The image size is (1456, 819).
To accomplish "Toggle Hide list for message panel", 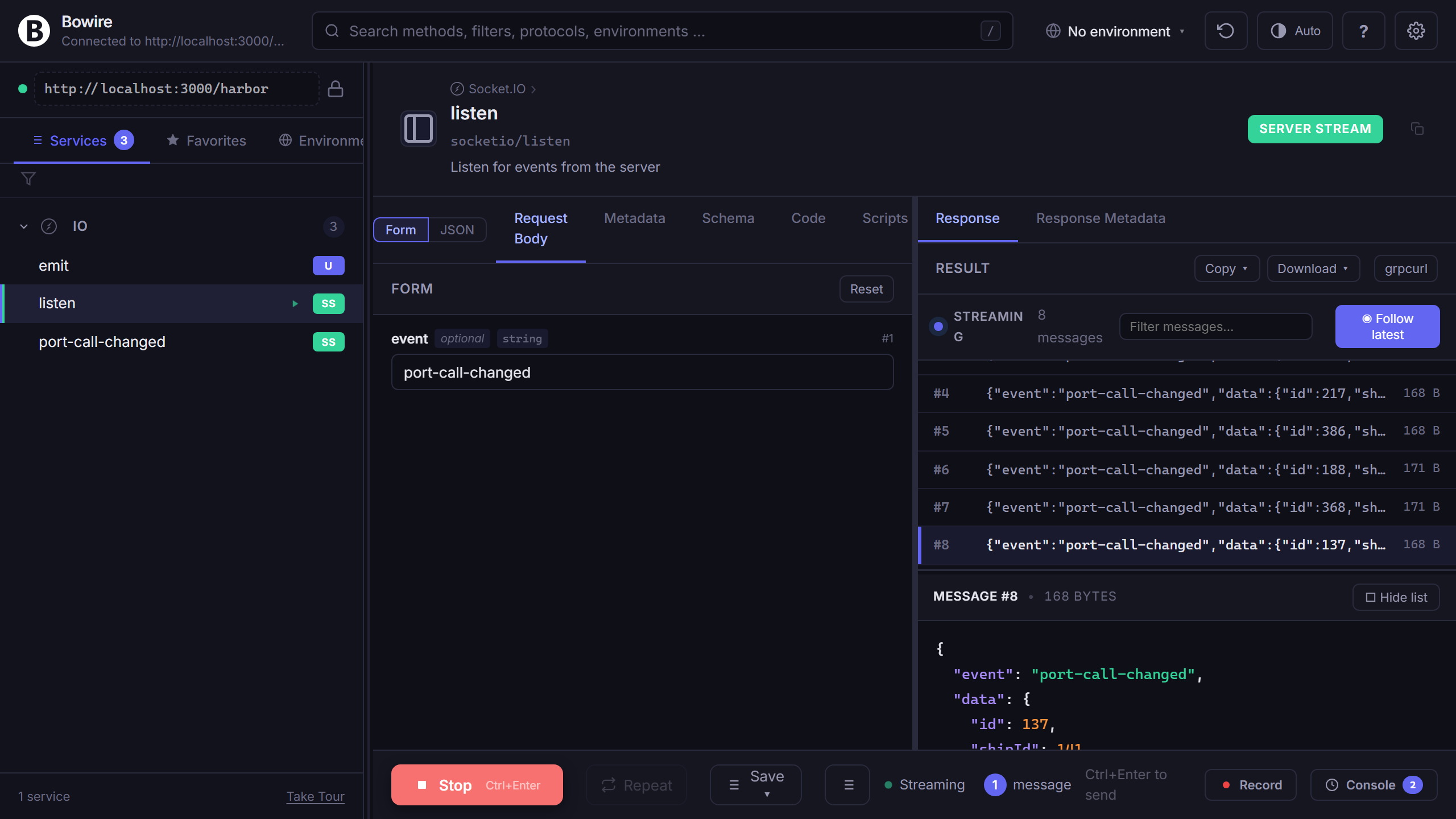I will tap(1396, 597).
